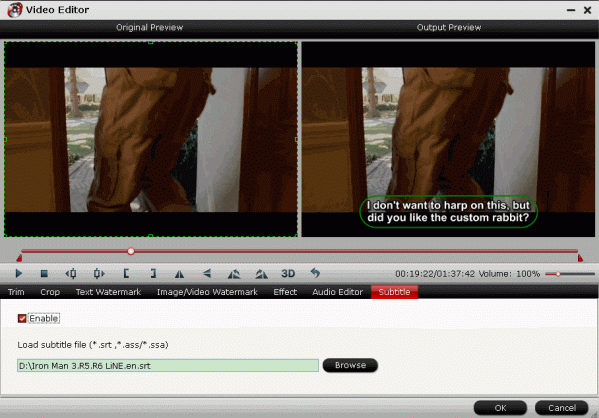Set trim start with left bracket

point(126,274)
